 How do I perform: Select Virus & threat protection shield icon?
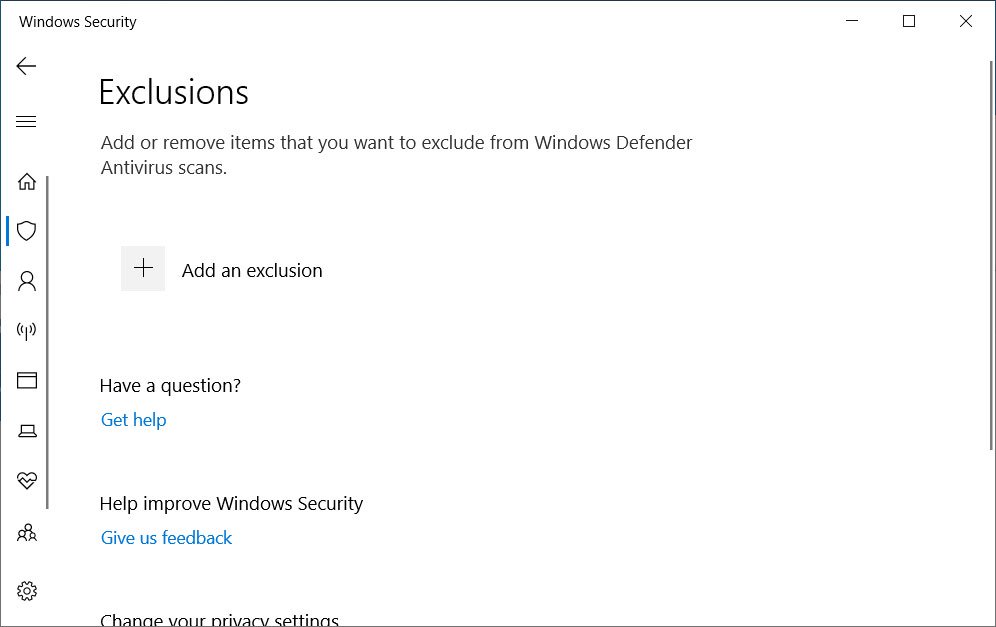point(27,231)
